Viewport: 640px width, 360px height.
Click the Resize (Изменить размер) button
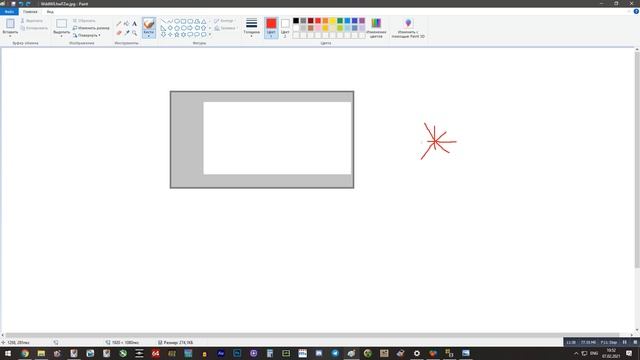point(91,28)
